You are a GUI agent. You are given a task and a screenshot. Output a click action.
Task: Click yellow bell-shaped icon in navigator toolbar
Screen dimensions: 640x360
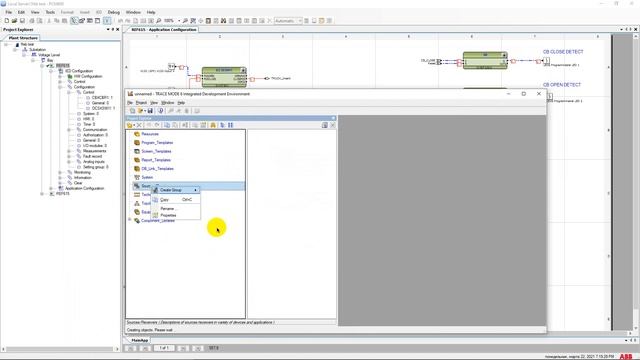coord(213,125)
